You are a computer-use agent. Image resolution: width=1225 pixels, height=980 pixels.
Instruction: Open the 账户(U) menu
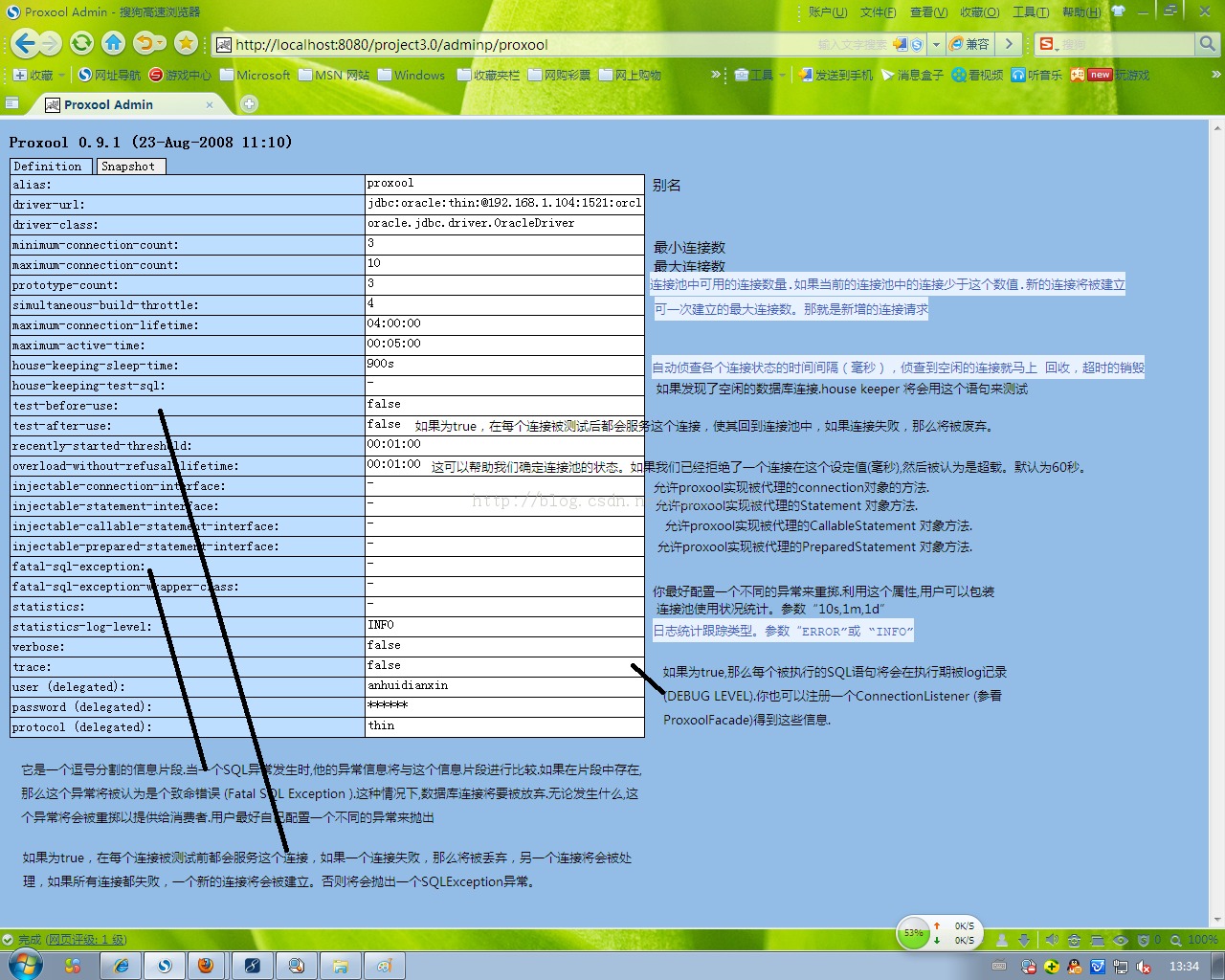[828, 12]
